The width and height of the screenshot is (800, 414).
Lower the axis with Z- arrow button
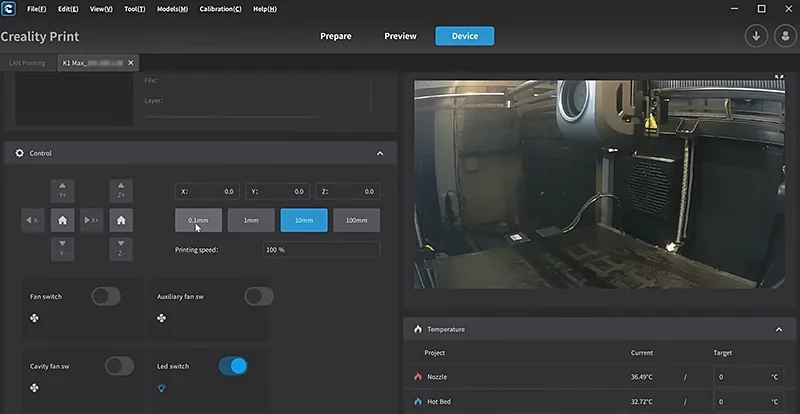pos(121,249)
